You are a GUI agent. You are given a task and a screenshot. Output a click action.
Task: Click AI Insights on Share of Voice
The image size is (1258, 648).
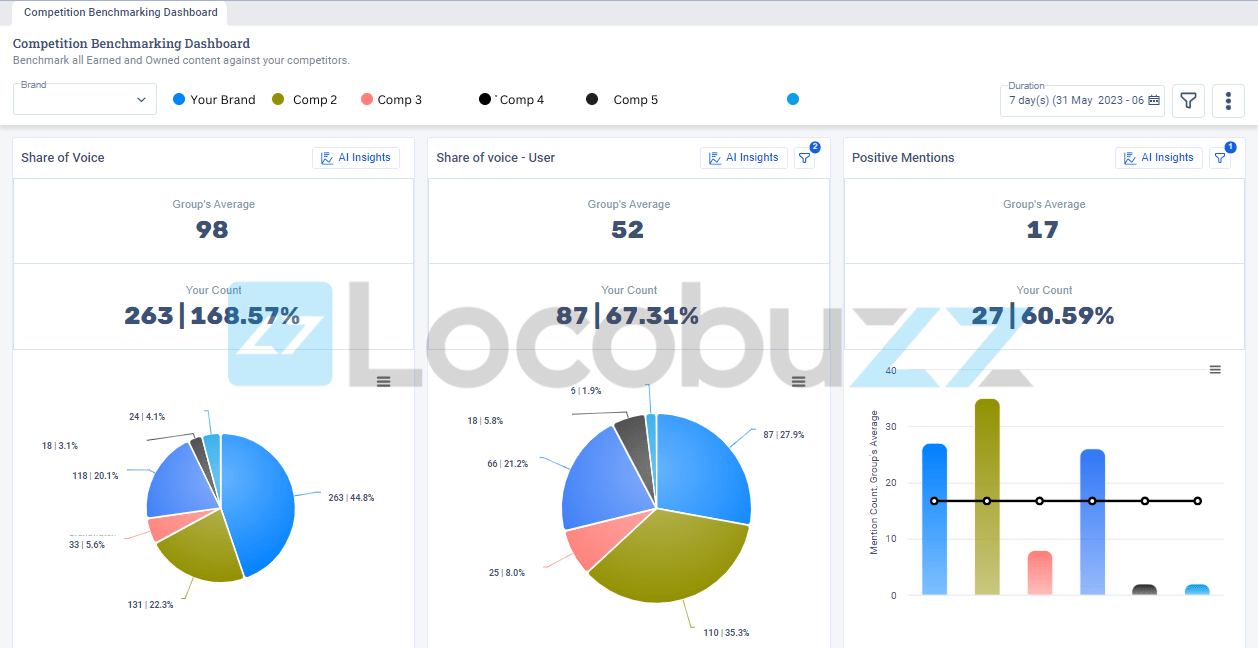[x=356, y=158]
